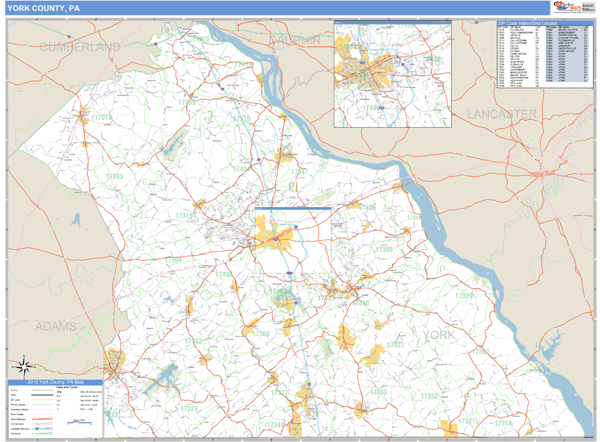This screenshot has height=442, width=600.
Task: Click ZIP code label 17339
Action: (x=187, y=102)
